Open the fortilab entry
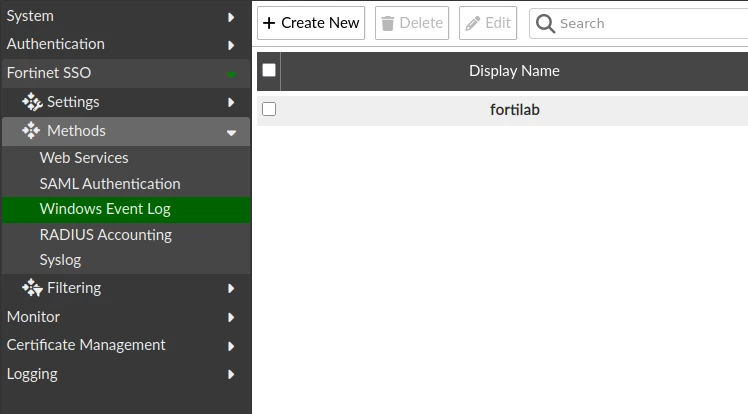This screenshot has height=414, width=748. coord(515,110)
